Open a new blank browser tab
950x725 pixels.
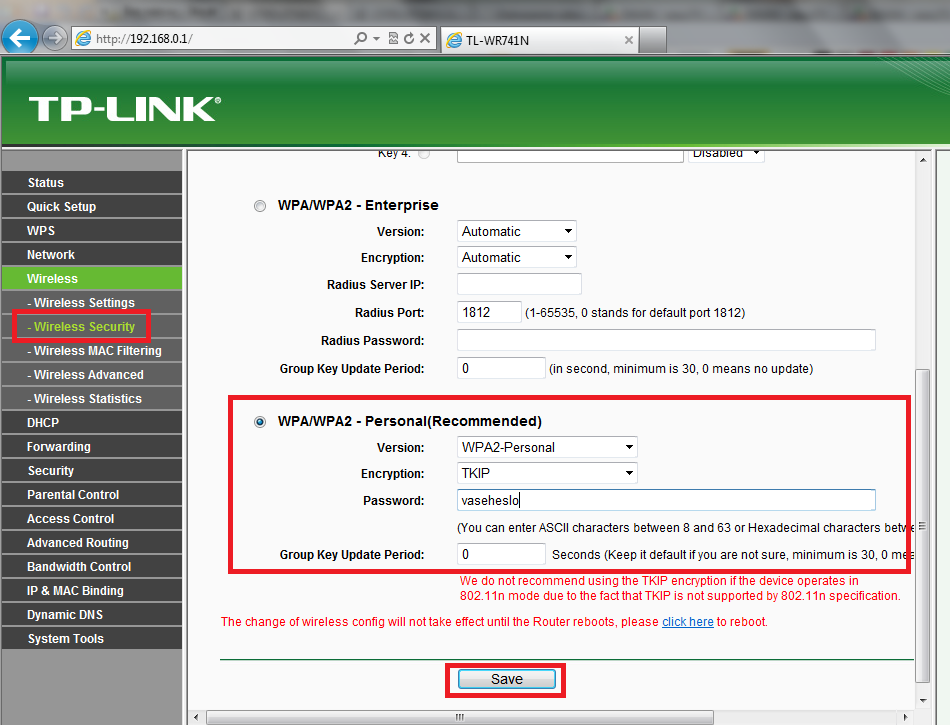653,40
